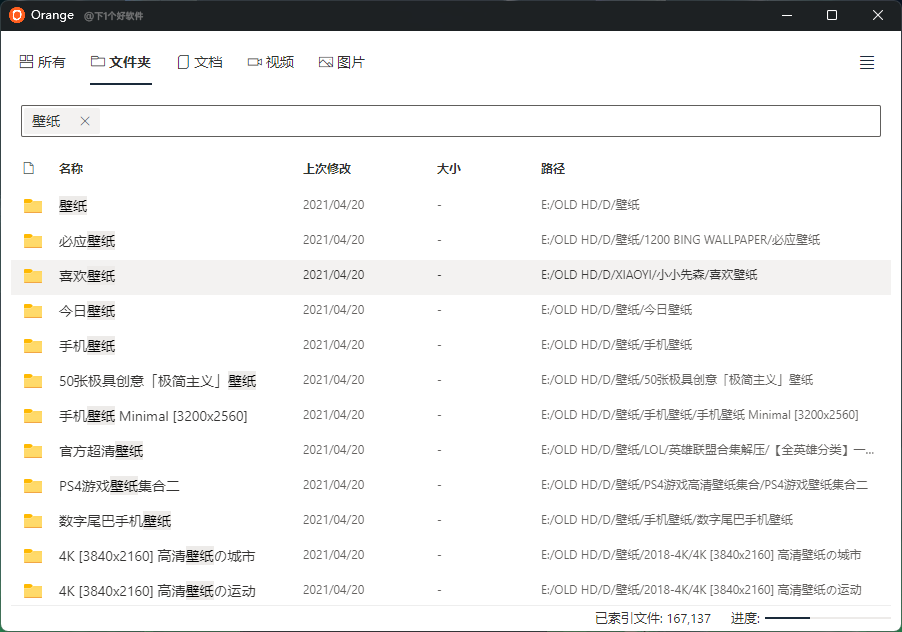Switch to the 所有 tab
This screenshot has width=902, height=632.
click(42, 62)
